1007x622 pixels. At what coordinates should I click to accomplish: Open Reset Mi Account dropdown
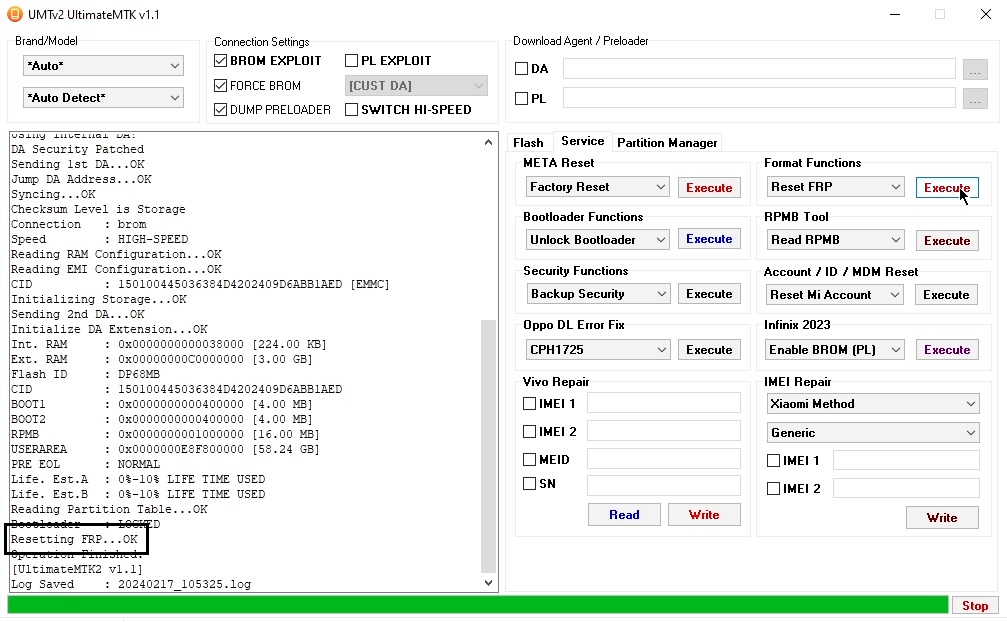pos(836,295)
